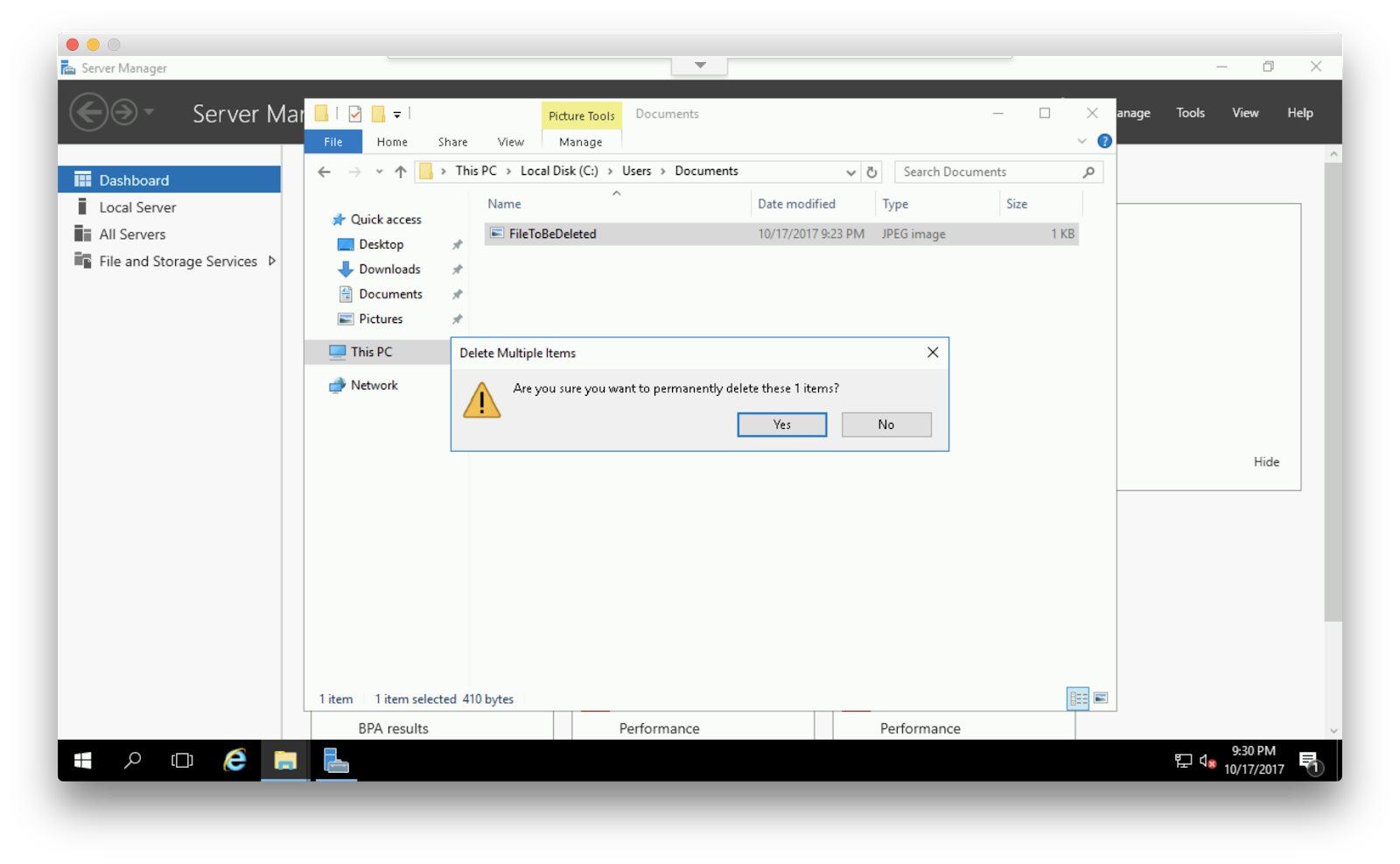1400x864 pixels.
Task: Expand File and Storage Services in Server Manager
Action: pos(272,261)
